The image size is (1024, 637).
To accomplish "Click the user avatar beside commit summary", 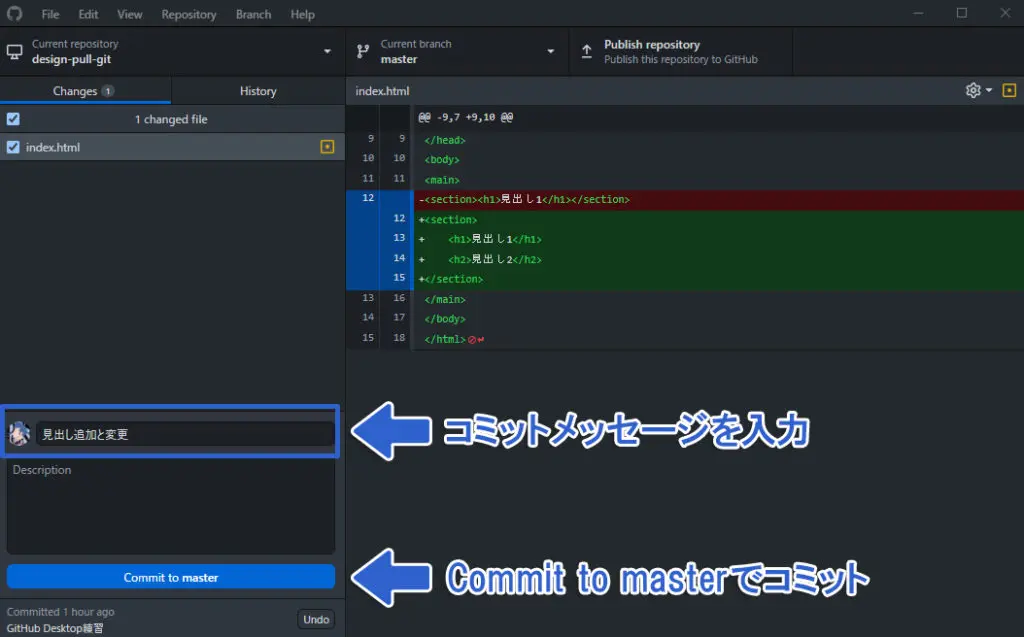I will [19, 434].
